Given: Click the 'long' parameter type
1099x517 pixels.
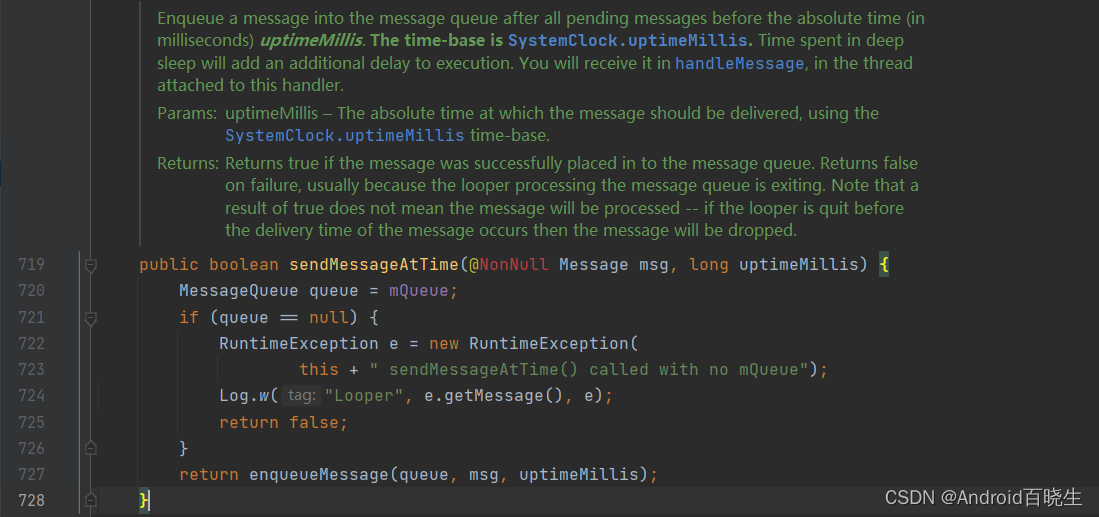Looking at the screenshot, I should [709, 265].
